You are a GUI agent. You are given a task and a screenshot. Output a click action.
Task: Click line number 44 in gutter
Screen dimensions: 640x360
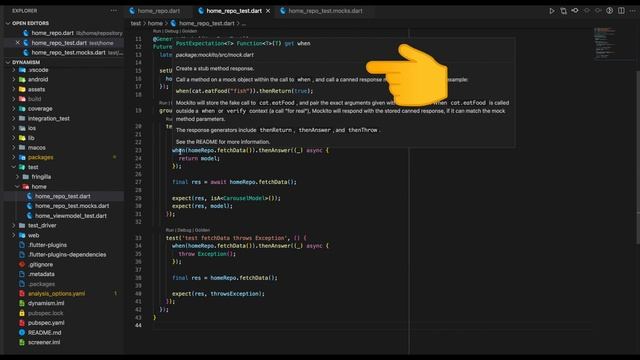click(x=138, y=325)
